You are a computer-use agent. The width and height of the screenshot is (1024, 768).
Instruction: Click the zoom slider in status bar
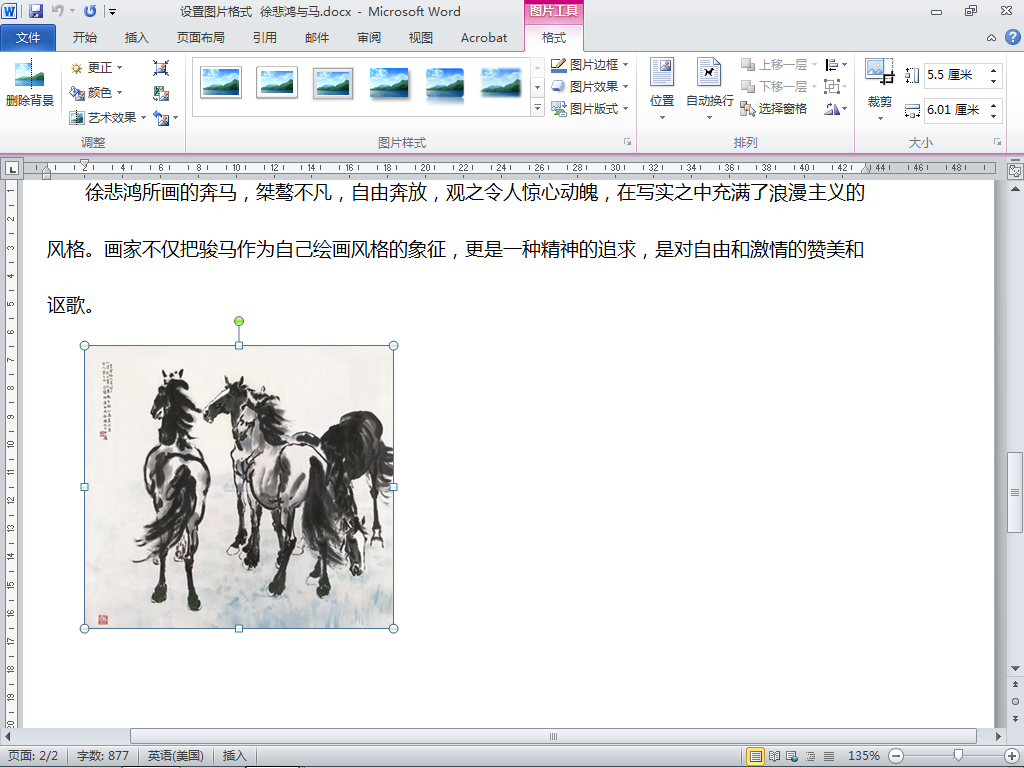point(958,756)
